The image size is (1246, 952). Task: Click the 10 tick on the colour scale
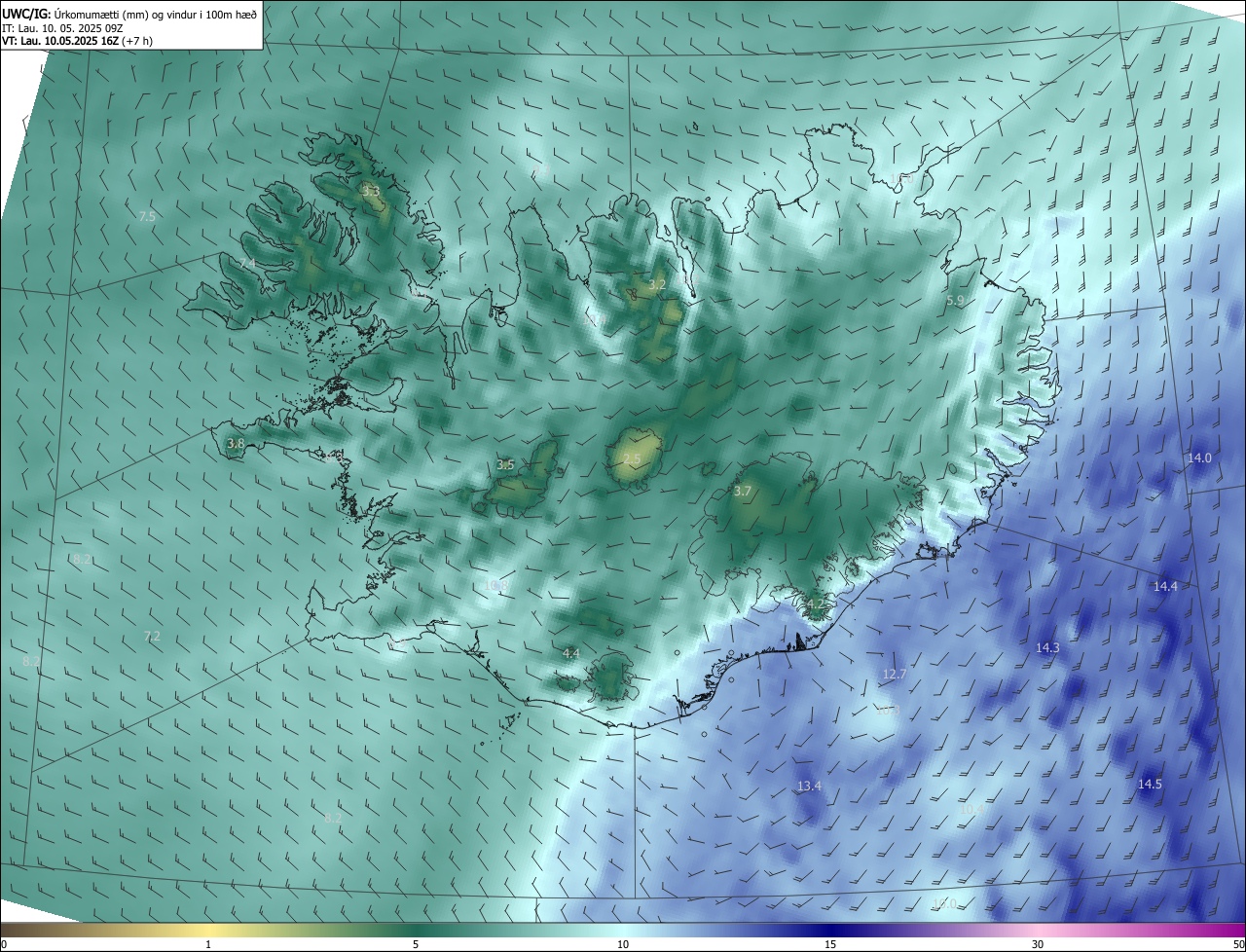[623, 944]
